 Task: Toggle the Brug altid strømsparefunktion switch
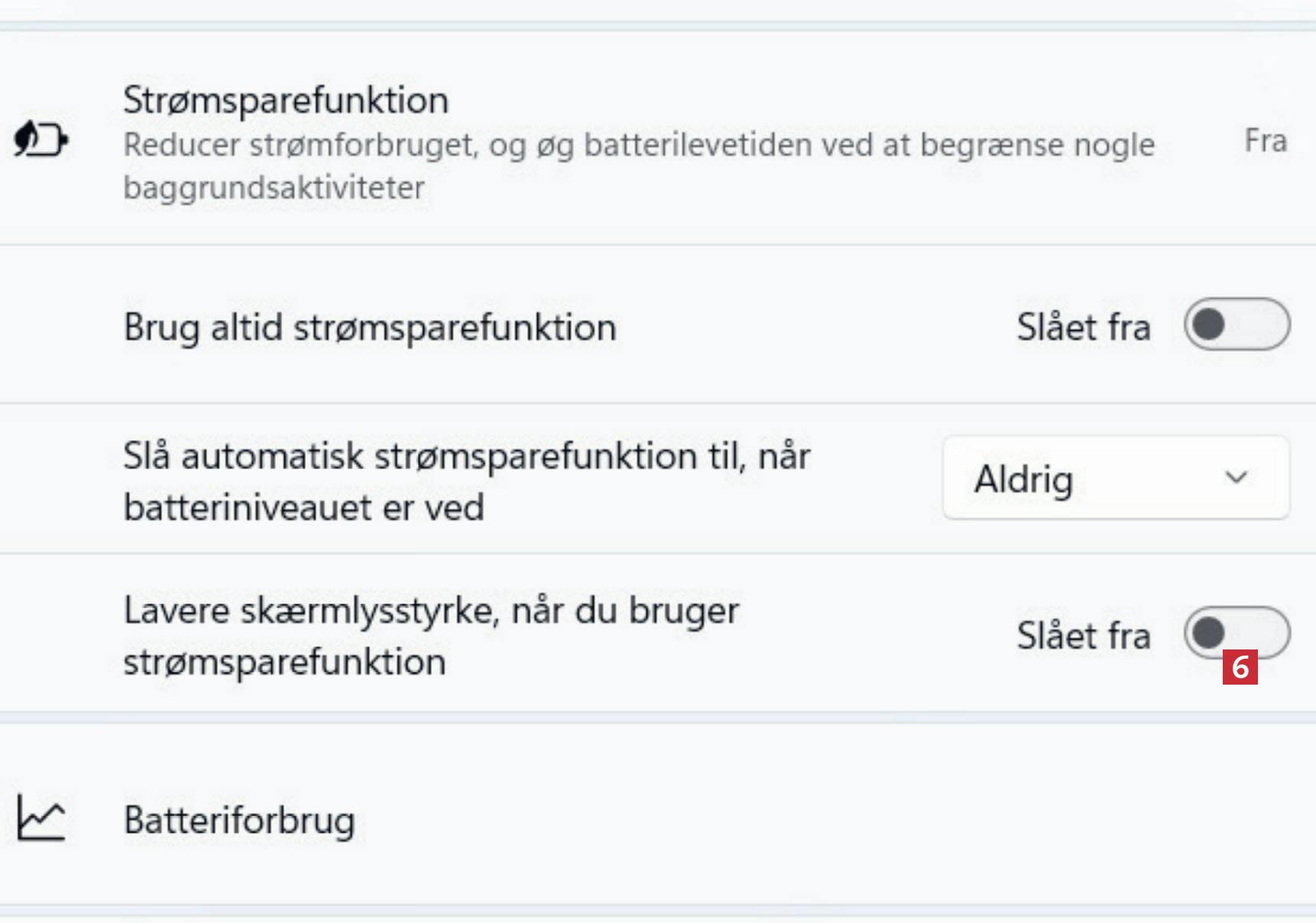point(1237,325)
